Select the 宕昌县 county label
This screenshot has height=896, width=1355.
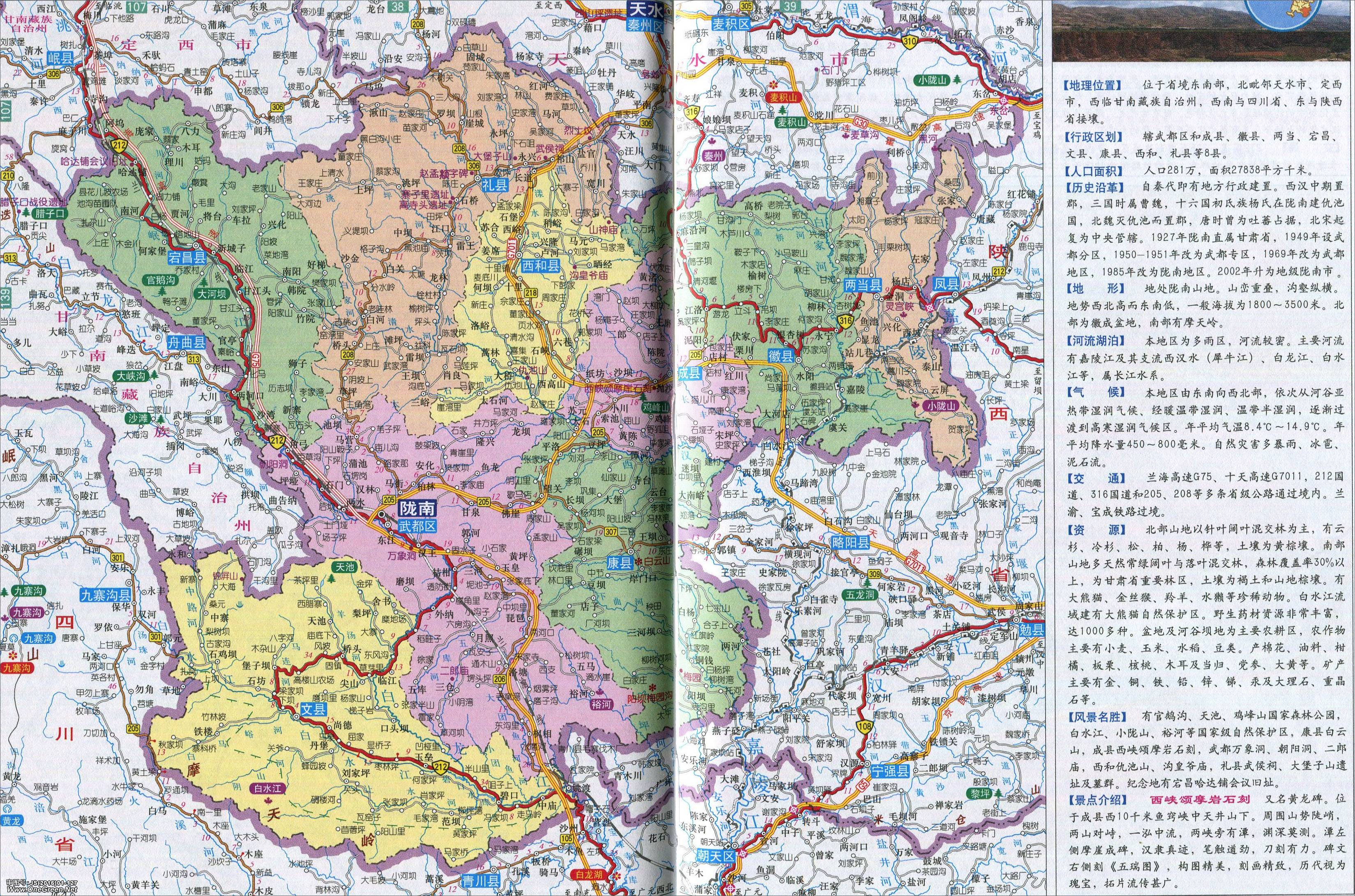[187, 257]
